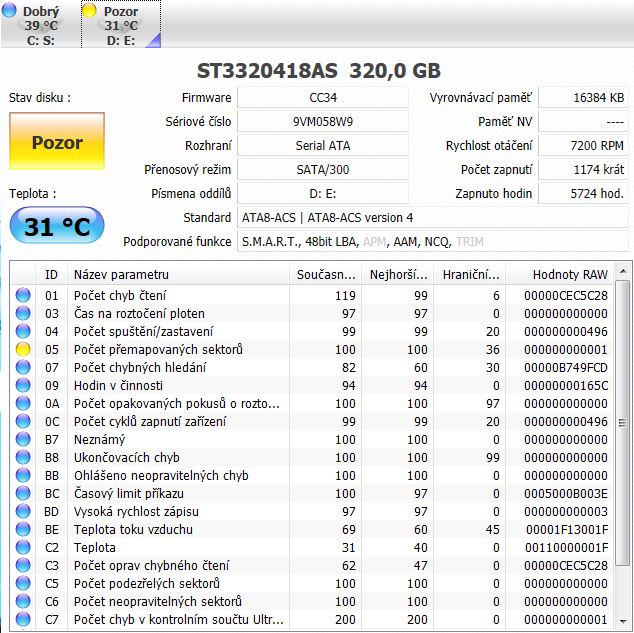
Task: Click the blue status dot for ID 01
Action: point(23,295)
